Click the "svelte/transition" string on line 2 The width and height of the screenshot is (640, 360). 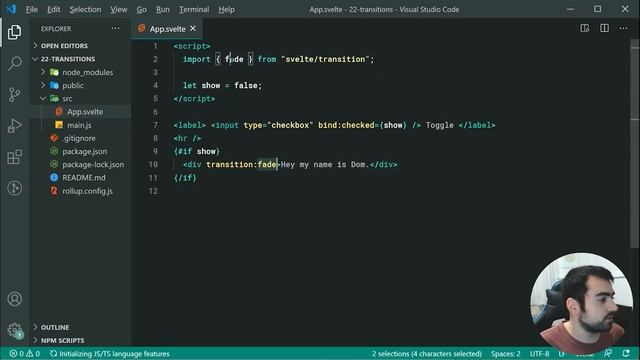tap(325, 59)
